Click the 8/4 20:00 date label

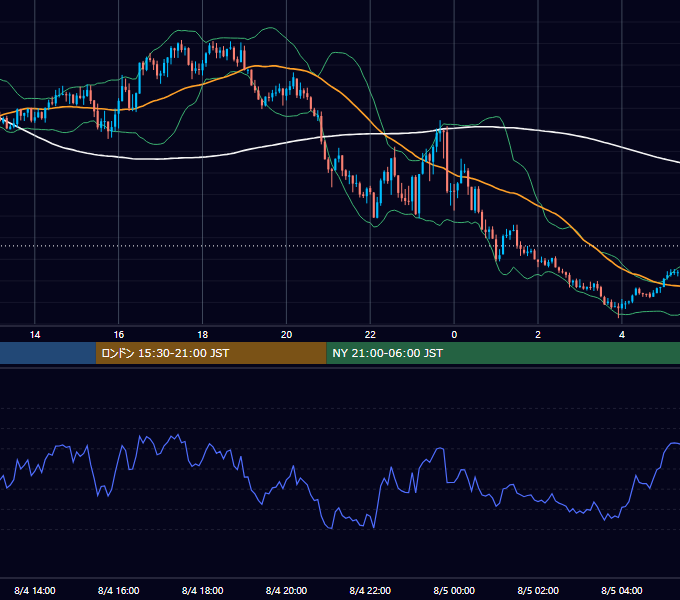286,590
